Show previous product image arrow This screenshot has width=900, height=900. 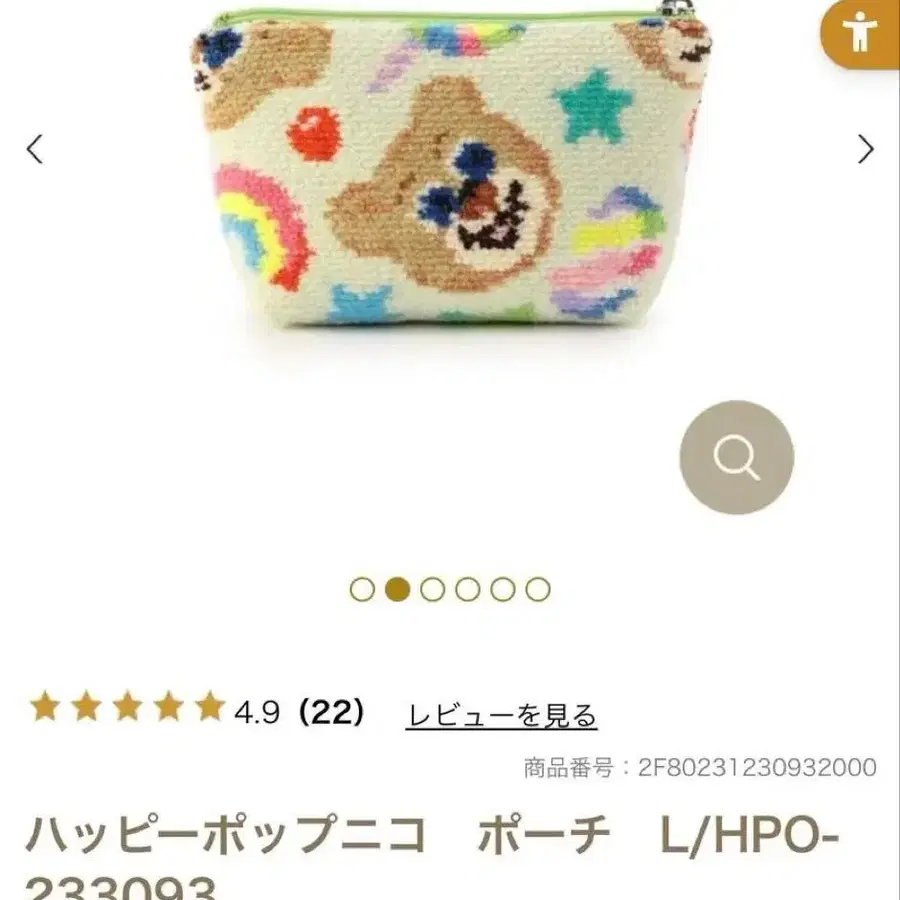coord(35,149)
